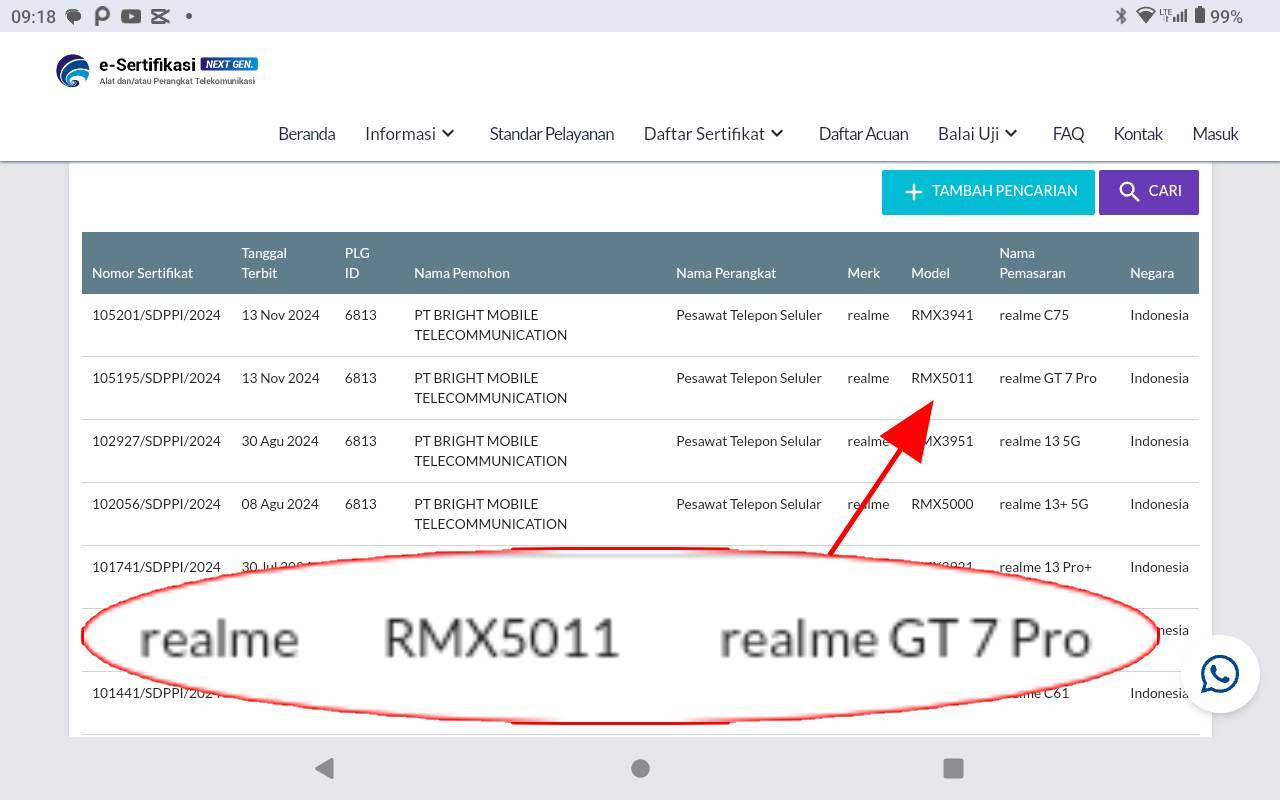Go to the Beranda menu item

[x=306, y=133]
